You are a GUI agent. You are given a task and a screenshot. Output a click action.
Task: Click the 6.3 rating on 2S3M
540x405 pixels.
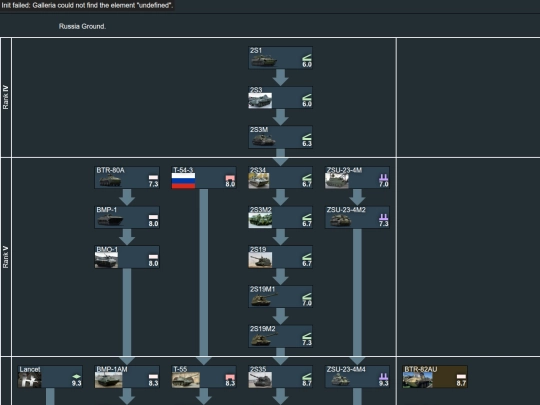click(307, 144)
